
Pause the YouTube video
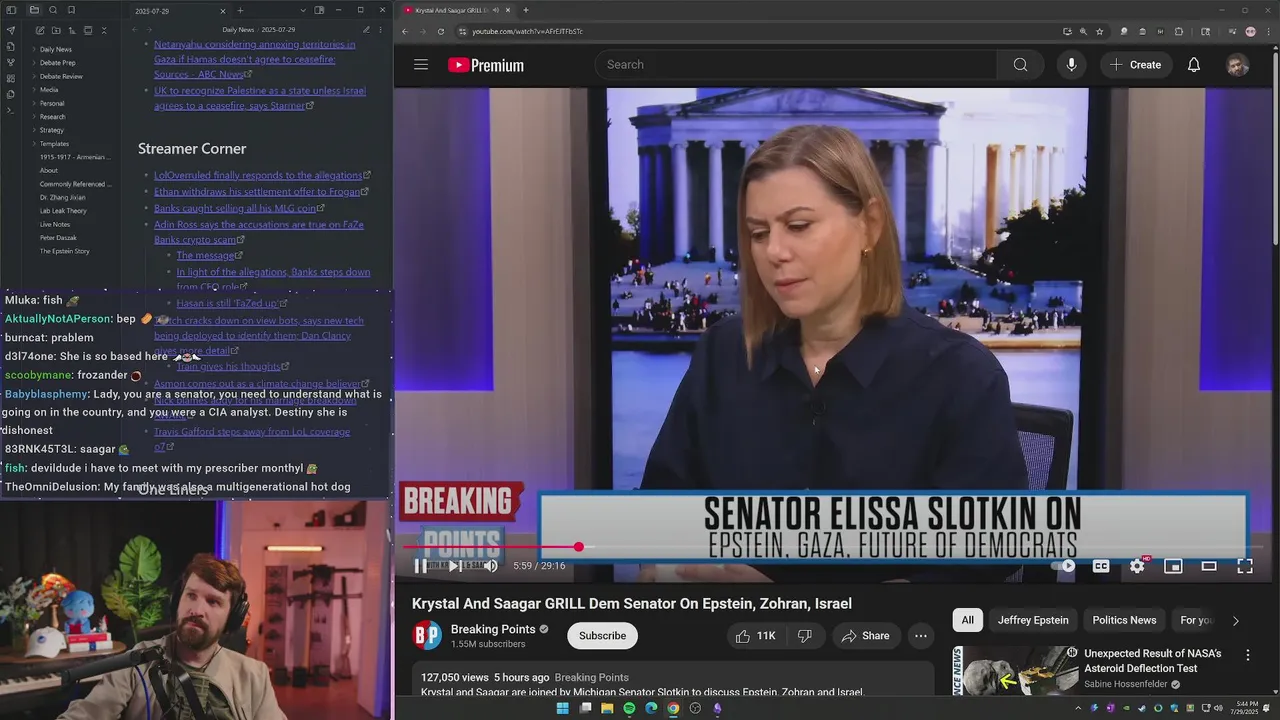(x=421, y=566)
